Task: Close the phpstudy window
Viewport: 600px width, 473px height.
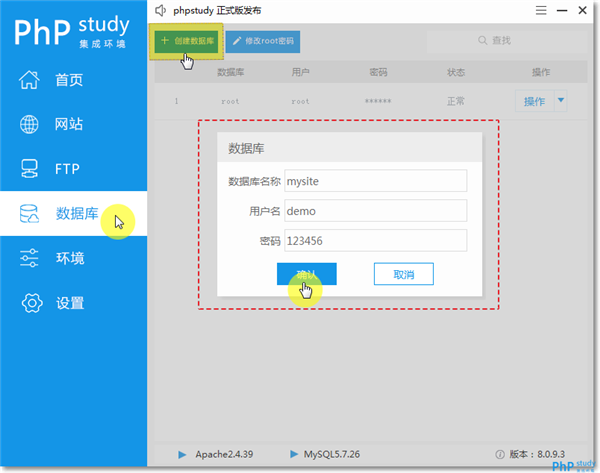Action: point(582,10)
